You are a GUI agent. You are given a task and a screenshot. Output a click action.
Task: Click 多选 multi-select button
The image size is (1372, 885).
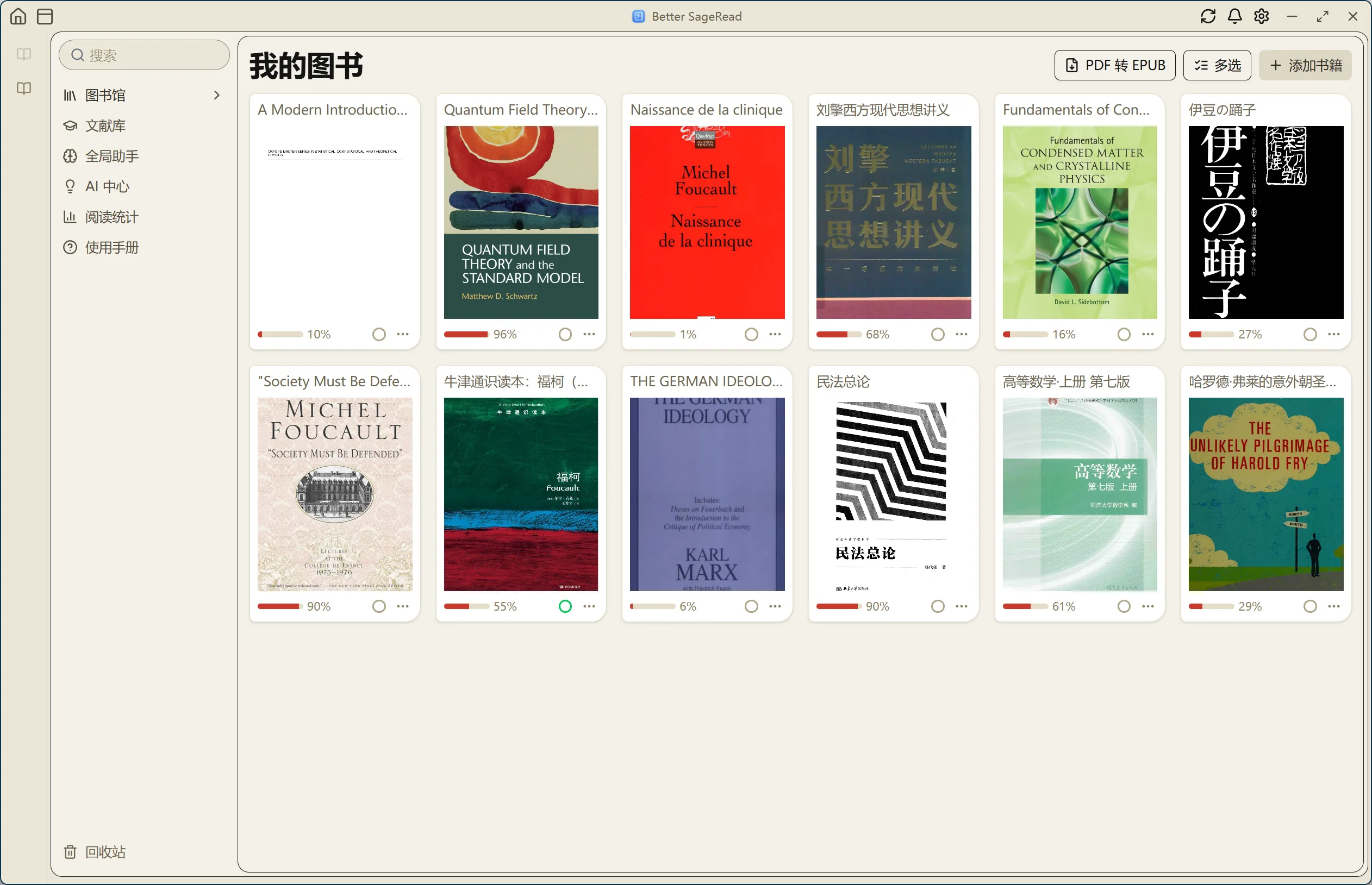point(1217,66)
